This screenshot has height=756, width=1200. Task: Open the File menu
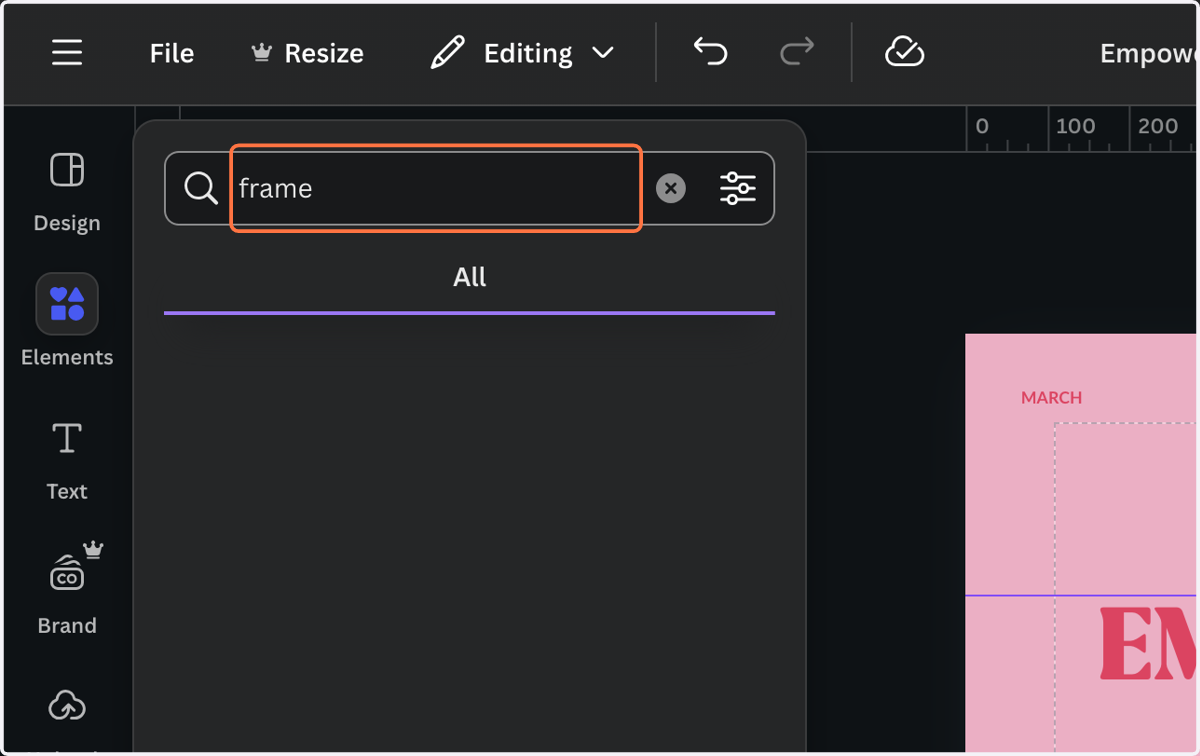click(x=172, y=53)
